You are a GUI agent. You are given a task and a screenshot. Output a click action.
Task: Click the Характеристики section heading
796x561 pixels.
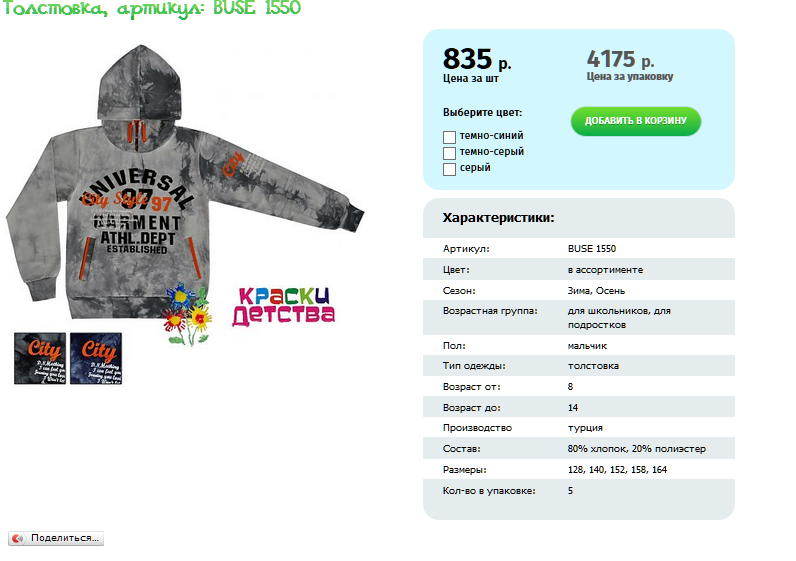tap(499, 218)
